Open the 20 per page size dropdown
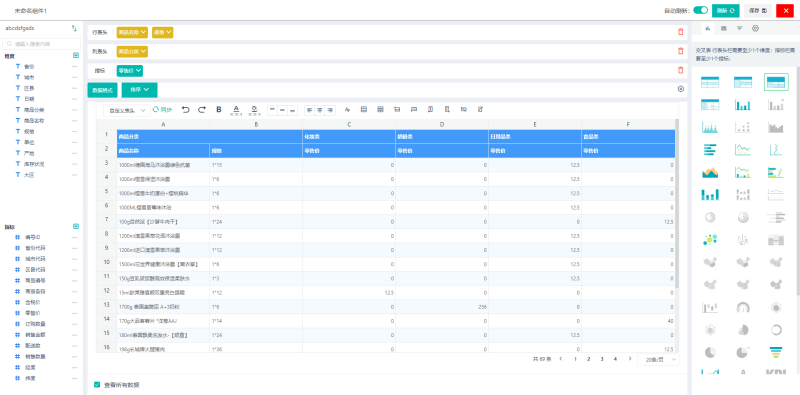This screenshot has width=800, height=395. 658,359
